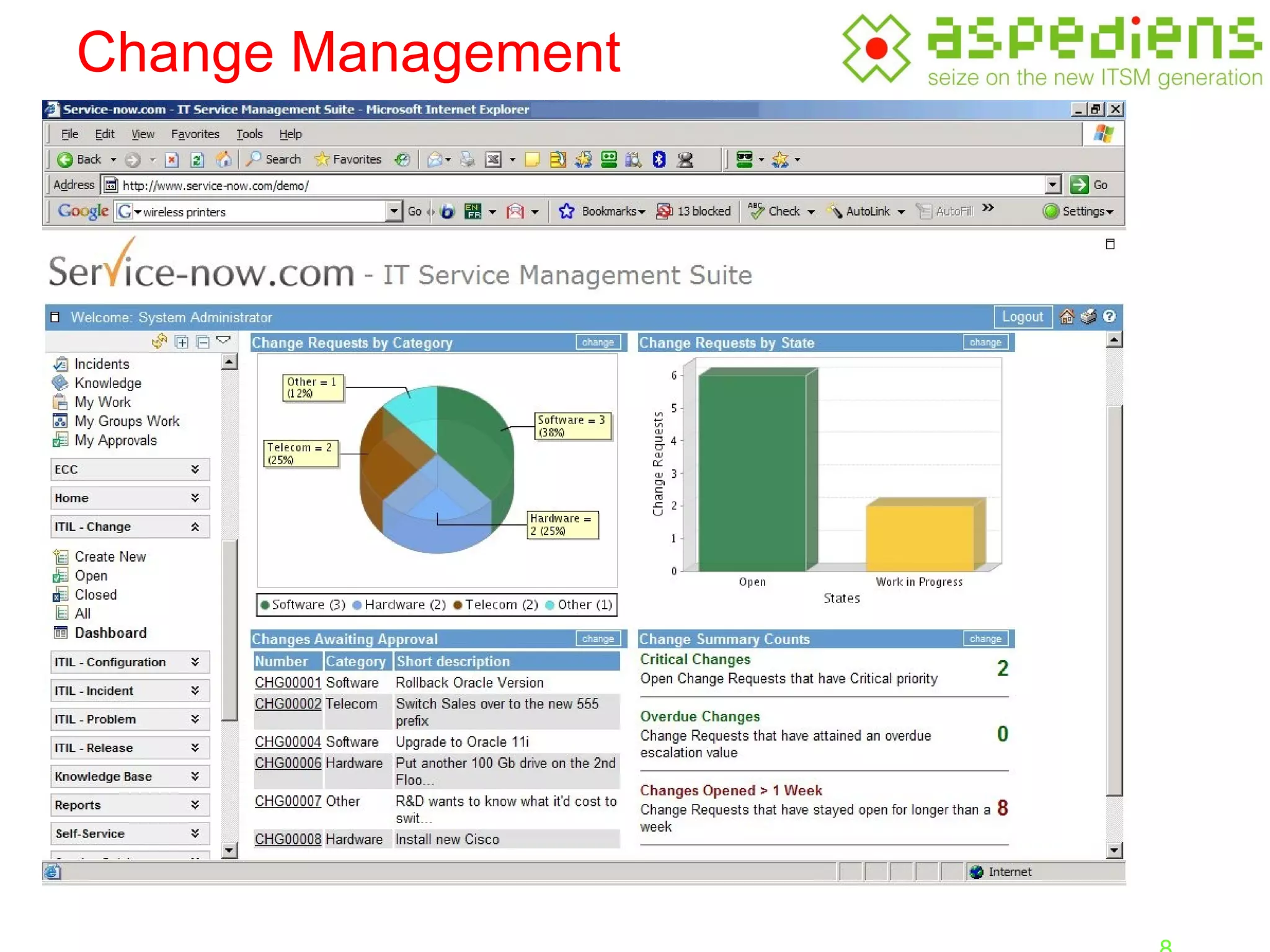The image size is (1270, 952).
Task: Click the Logout button
Action: tap(1022, 317)
